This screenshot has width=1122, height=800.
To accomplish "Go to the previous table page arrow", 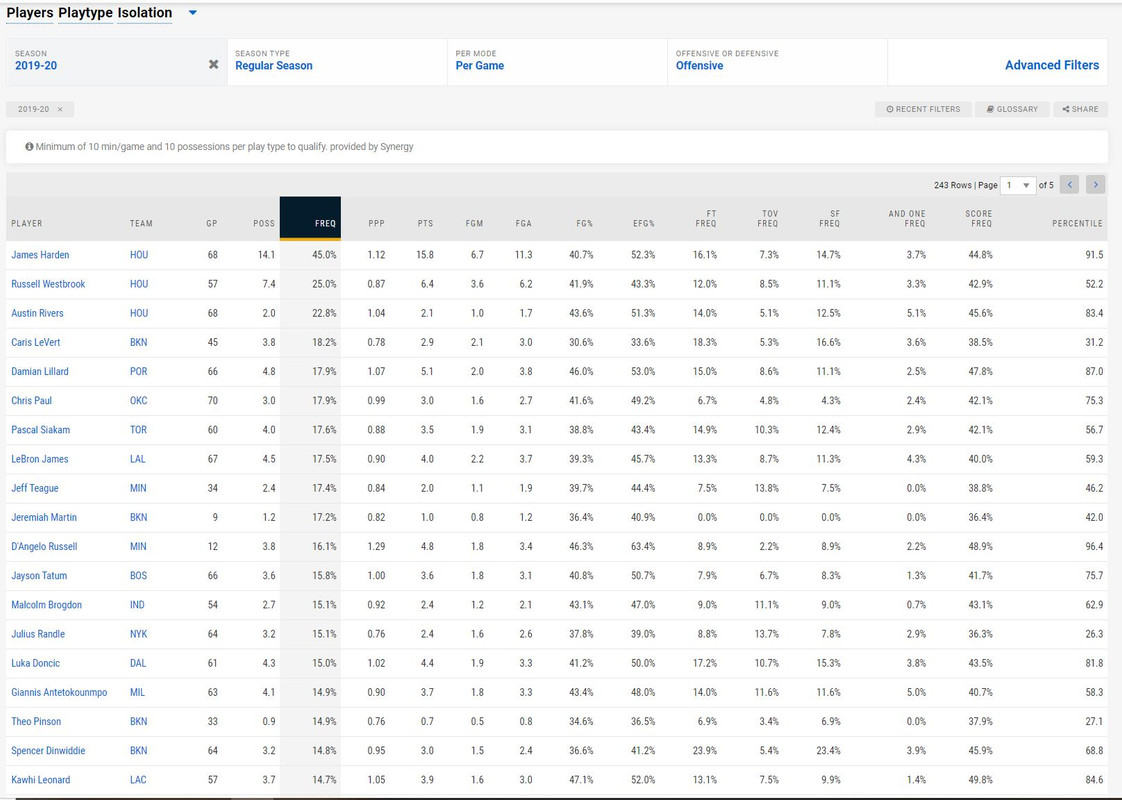I will pyautogui.click(x=1069, y=185).
